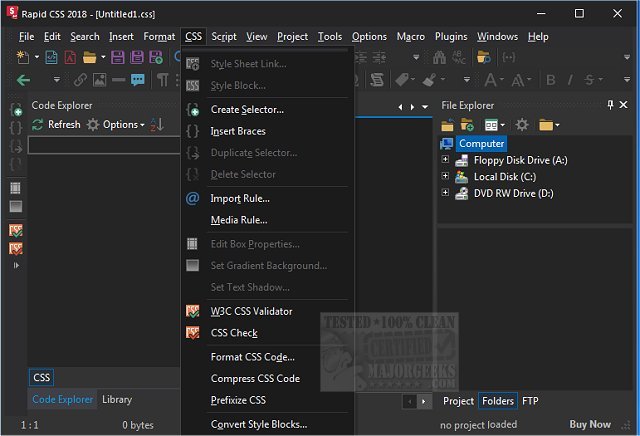Click the tag icon in format toolbar
The image size is (640, 436).
pyautogui.click(x=402, y=80)
